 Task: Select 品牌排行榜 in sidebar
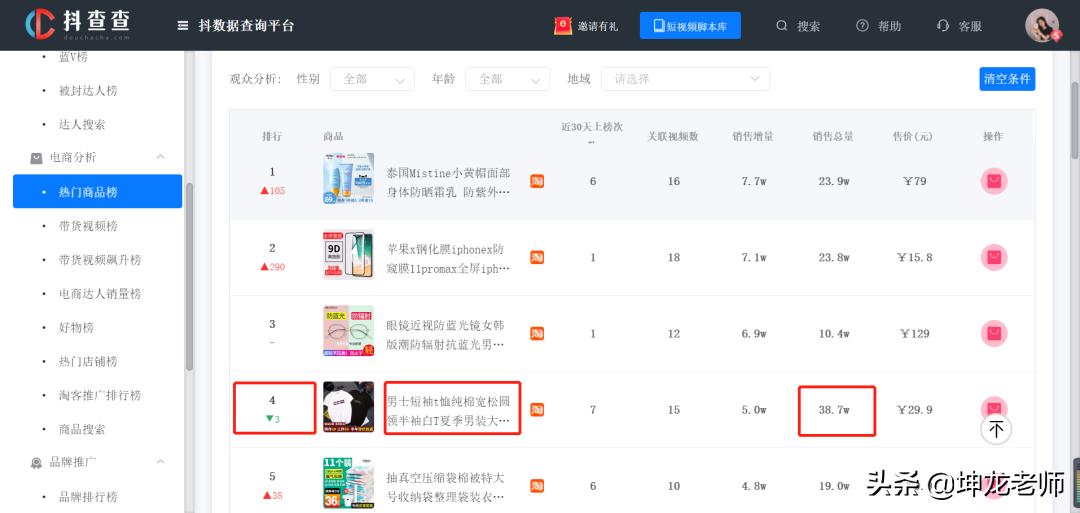[x=88, y=497]
